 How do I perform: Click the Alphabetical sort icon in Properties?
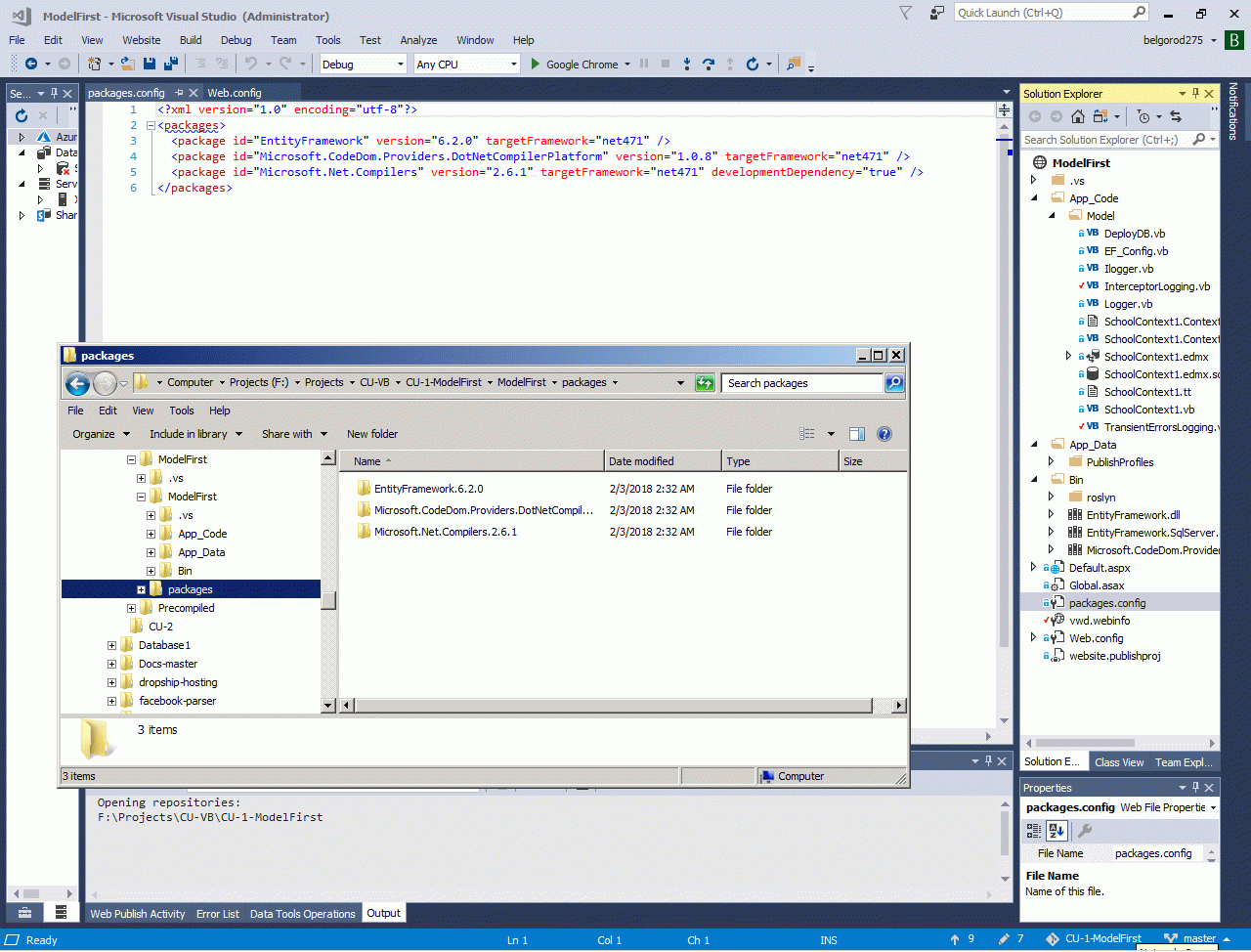coord(1057,831)
